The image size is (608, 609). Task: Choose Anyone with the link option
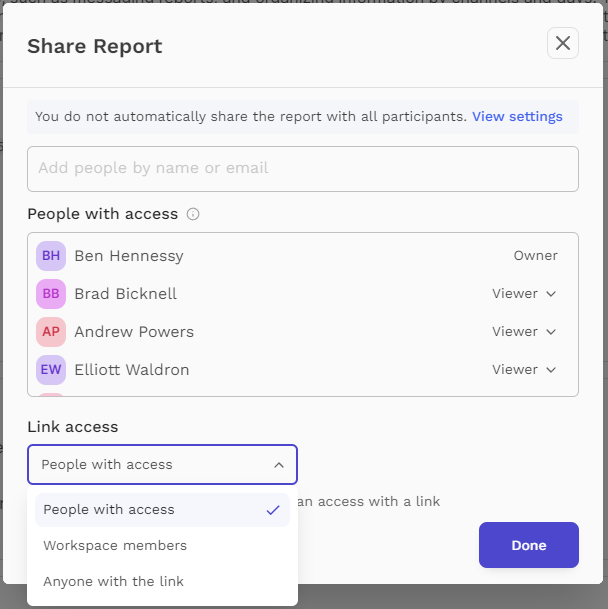pos(162,581)
